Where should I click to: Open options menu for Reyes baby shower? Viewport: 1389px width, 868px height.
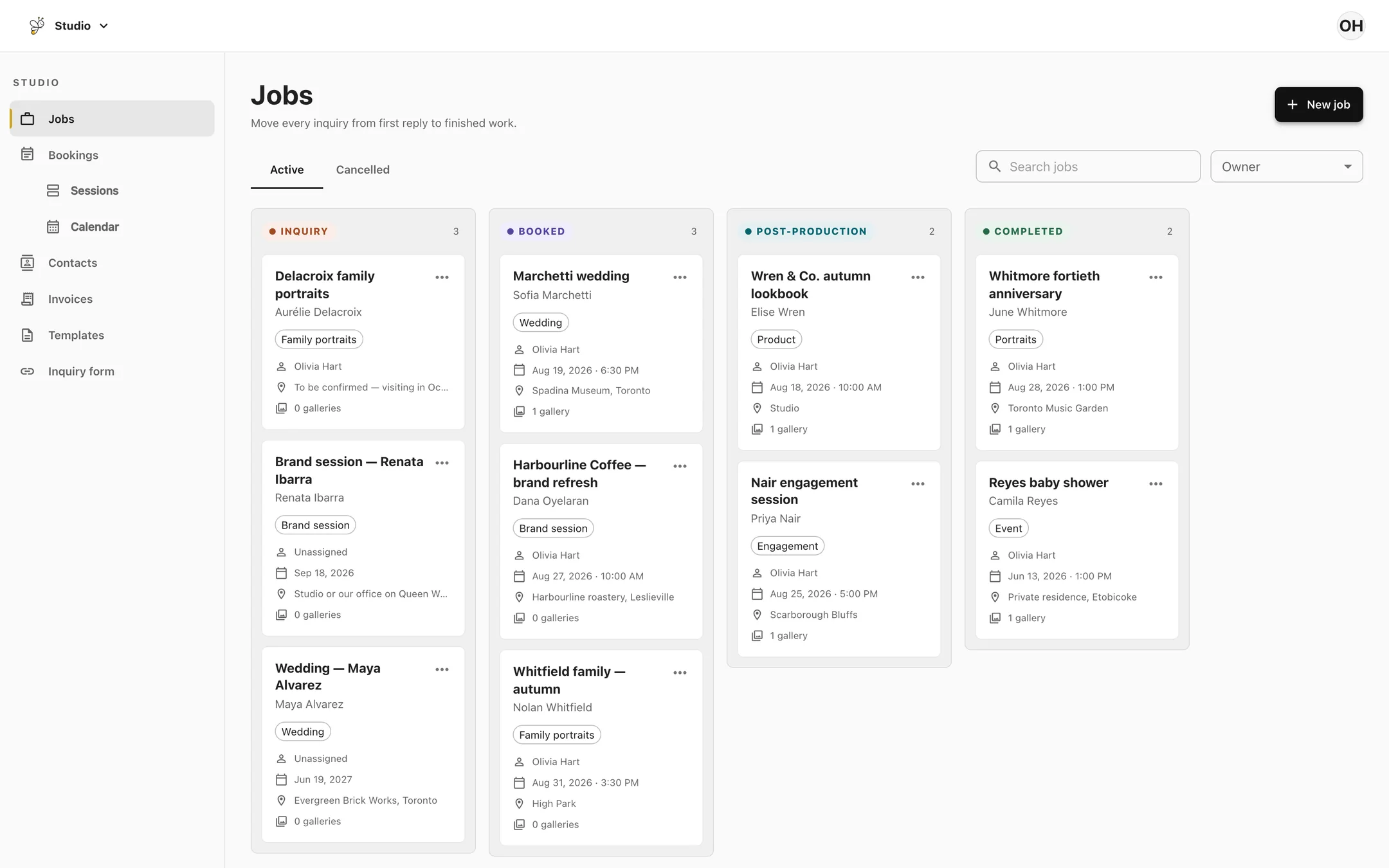[x=1156, y=484]
